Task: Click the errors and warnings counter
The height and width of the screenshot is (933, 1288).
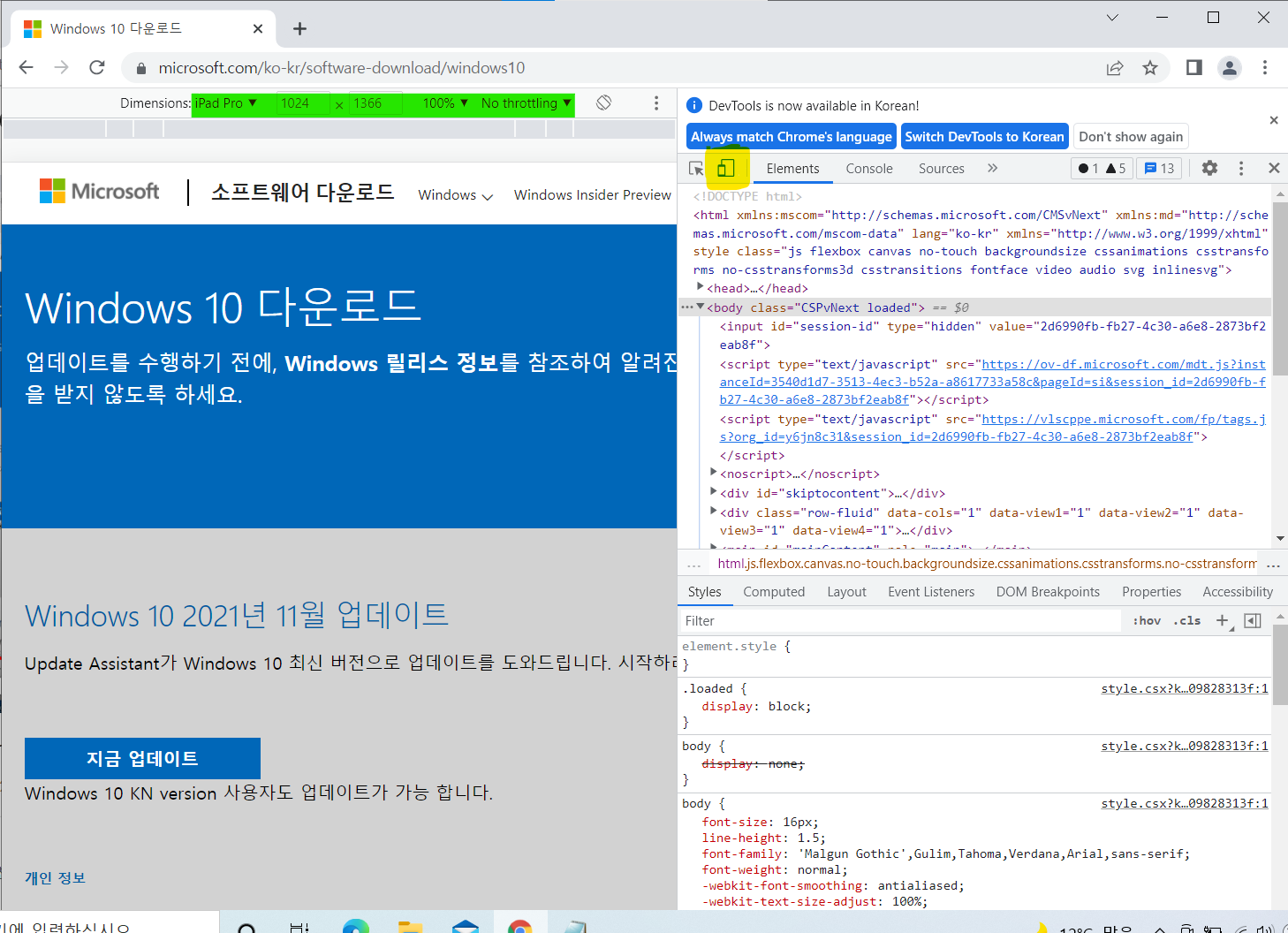Action: [x=1102, y=168]
